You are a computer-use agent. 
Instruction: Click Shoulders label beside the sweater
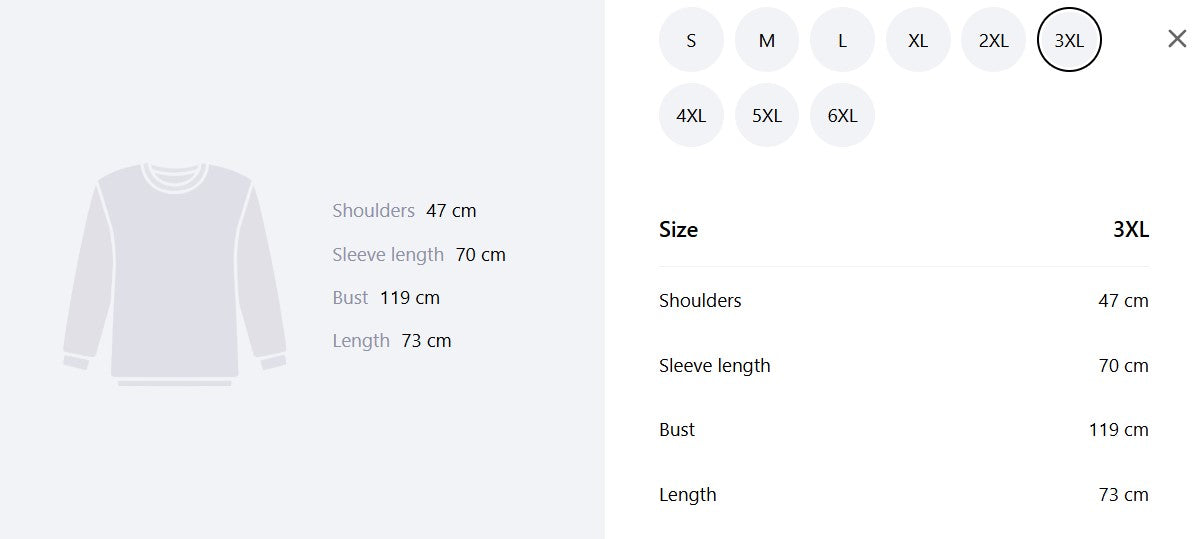coord(373,210)
